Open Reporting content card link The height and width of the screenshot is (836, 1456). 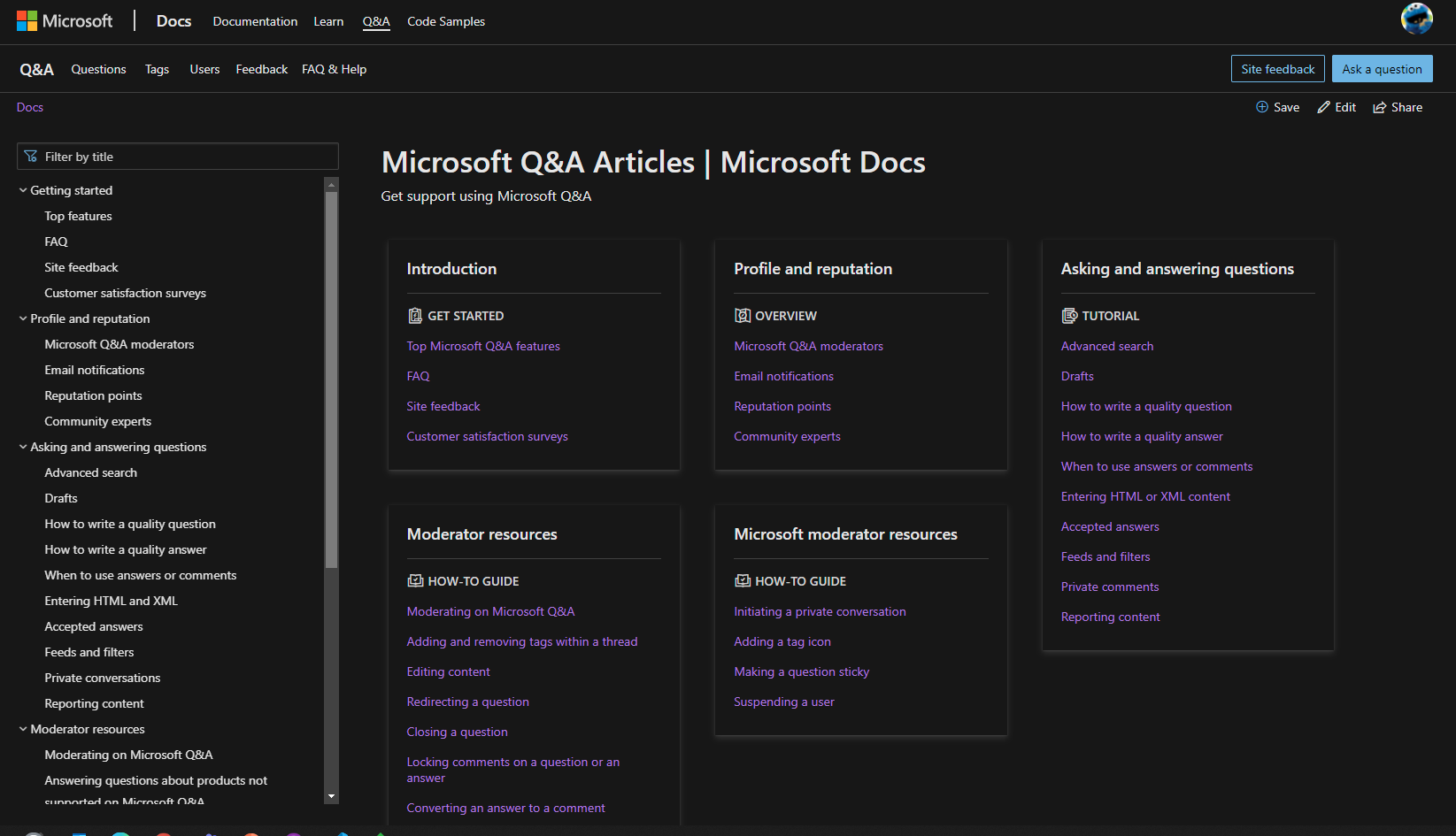1110,617
